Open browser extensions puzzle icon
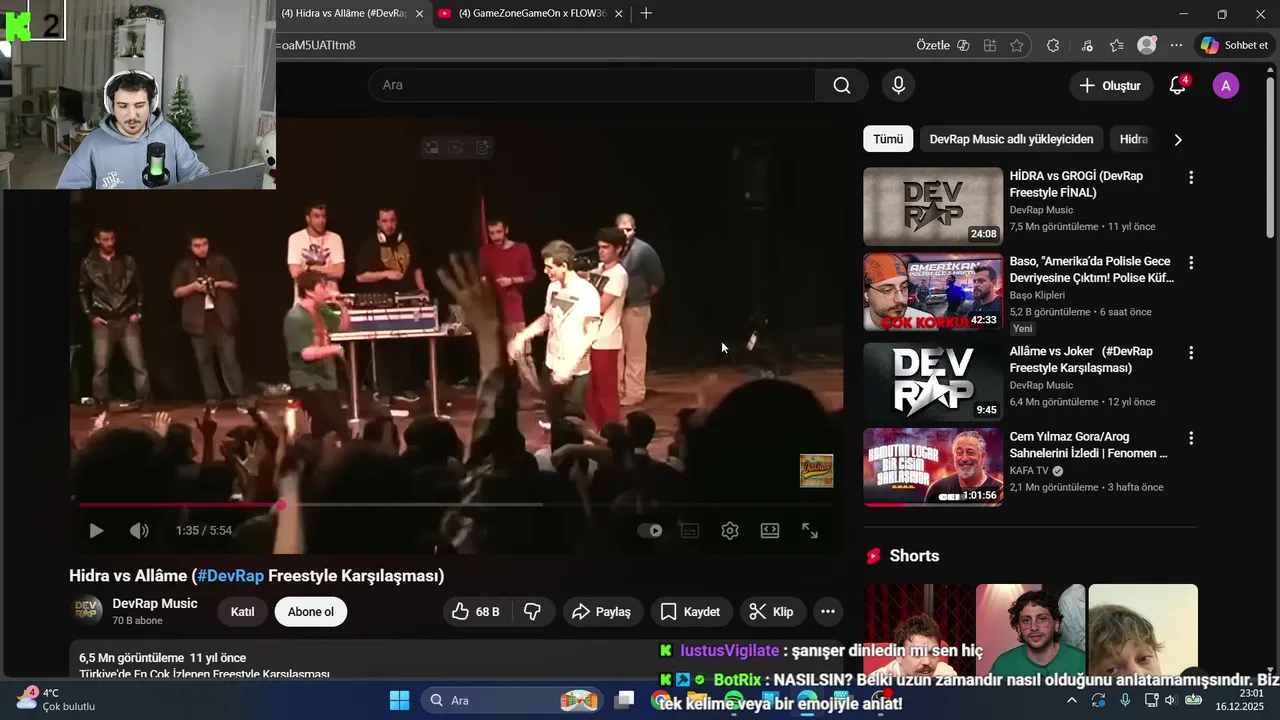Screen dimensions: 1280x720 click(1053, 45)
